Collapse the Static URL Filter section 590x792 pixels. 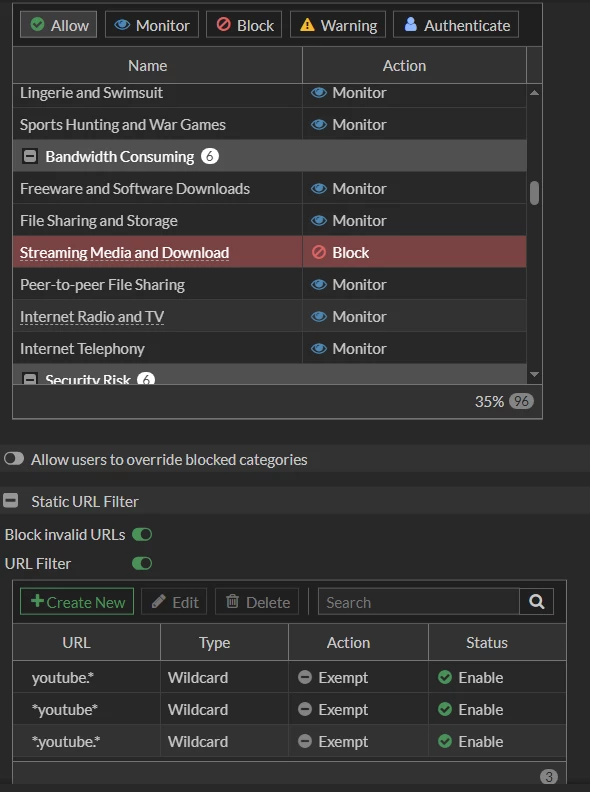coord(10,501)
